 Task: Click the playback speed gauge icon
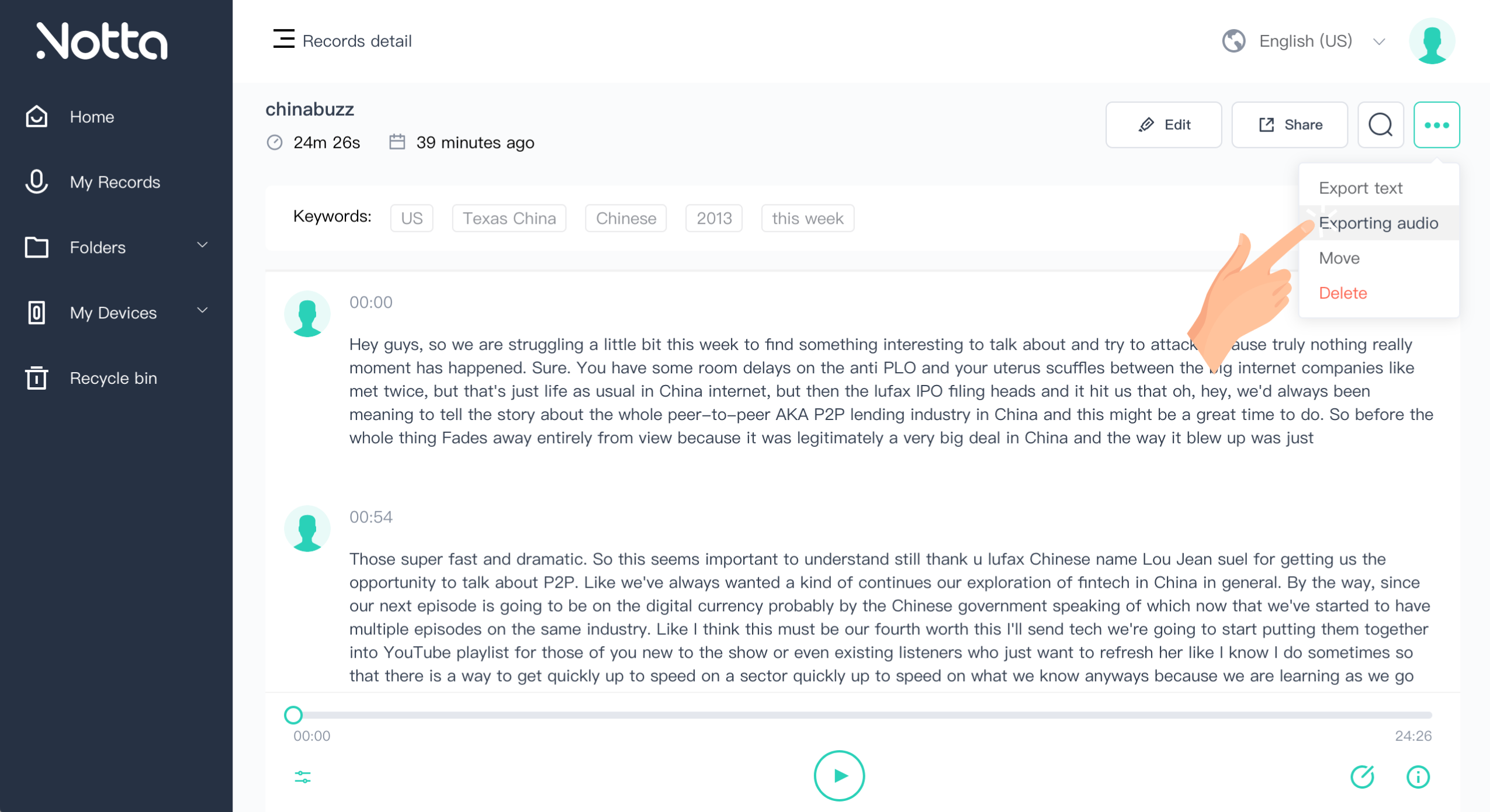coord(1362,776)
